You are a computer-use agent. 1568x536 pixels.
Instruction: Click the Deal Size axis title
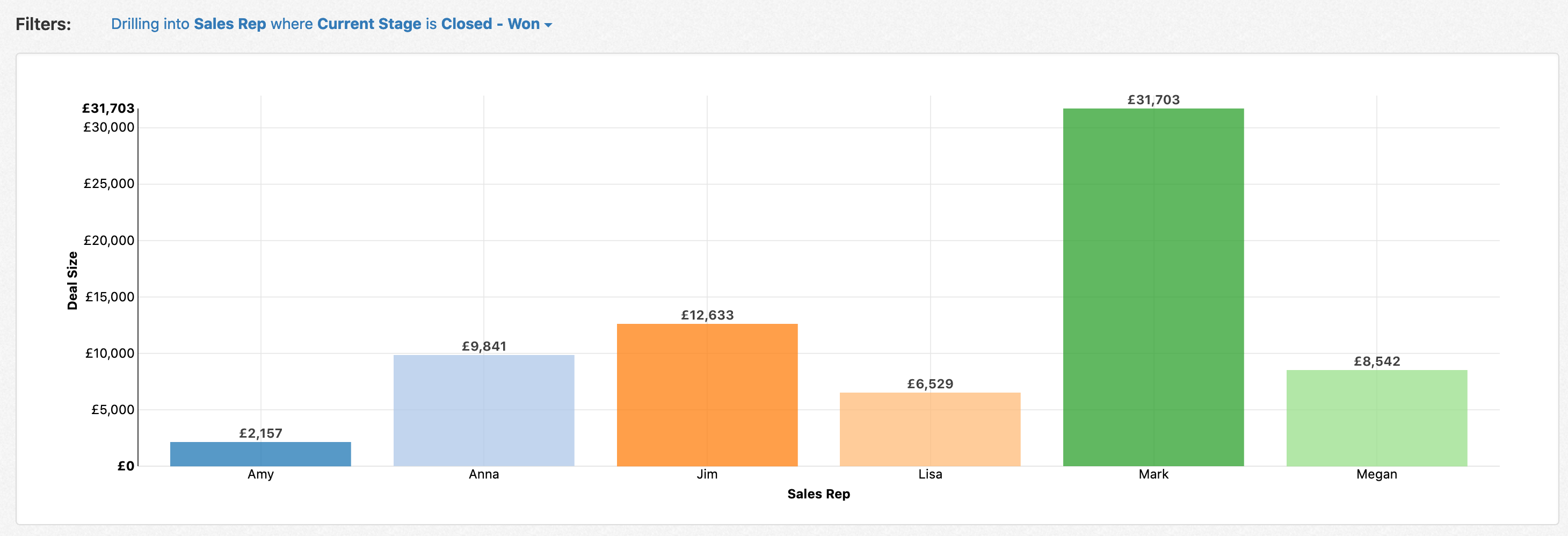click(72, 281)
